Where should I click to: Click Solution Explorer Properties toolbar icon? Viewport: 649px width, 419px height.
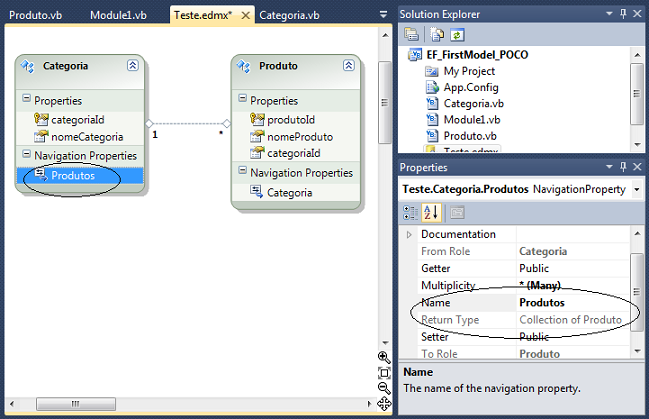[x=411, y=34]
